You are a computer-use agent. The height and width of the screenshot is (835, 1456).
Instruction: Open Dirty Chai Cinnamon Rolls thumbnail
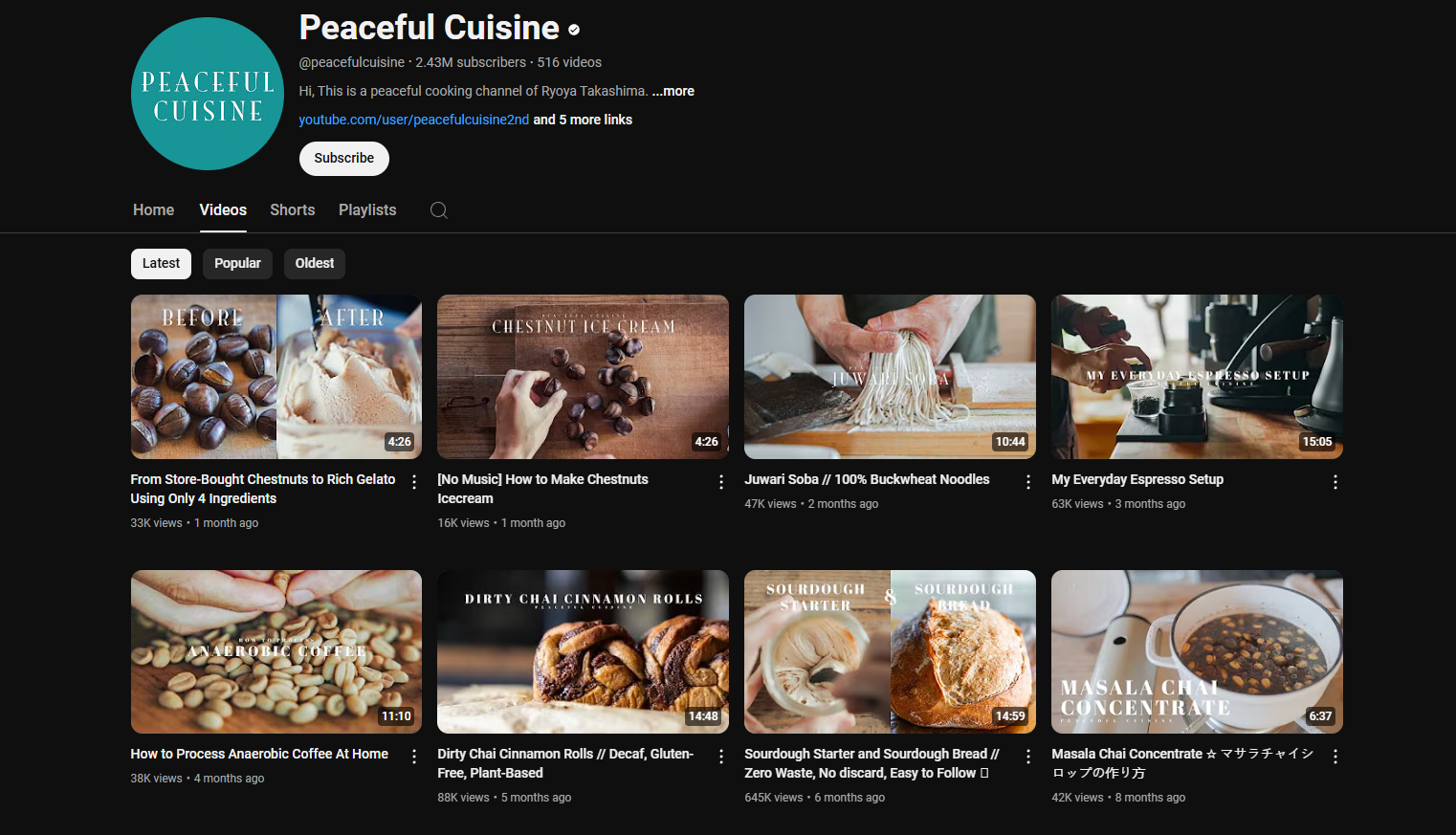[583, 652]
